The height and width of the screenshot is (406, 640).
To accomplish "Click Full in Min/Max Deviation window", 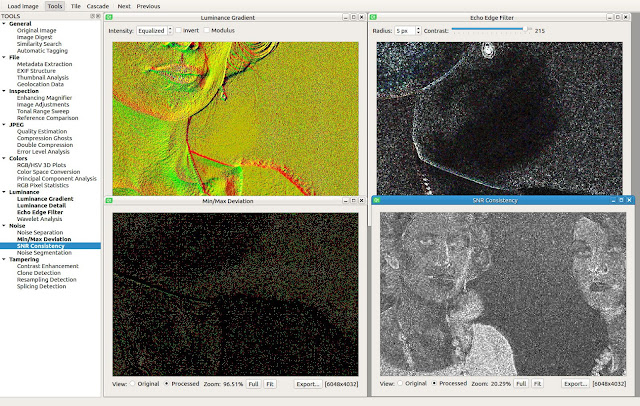I will 253,384.
